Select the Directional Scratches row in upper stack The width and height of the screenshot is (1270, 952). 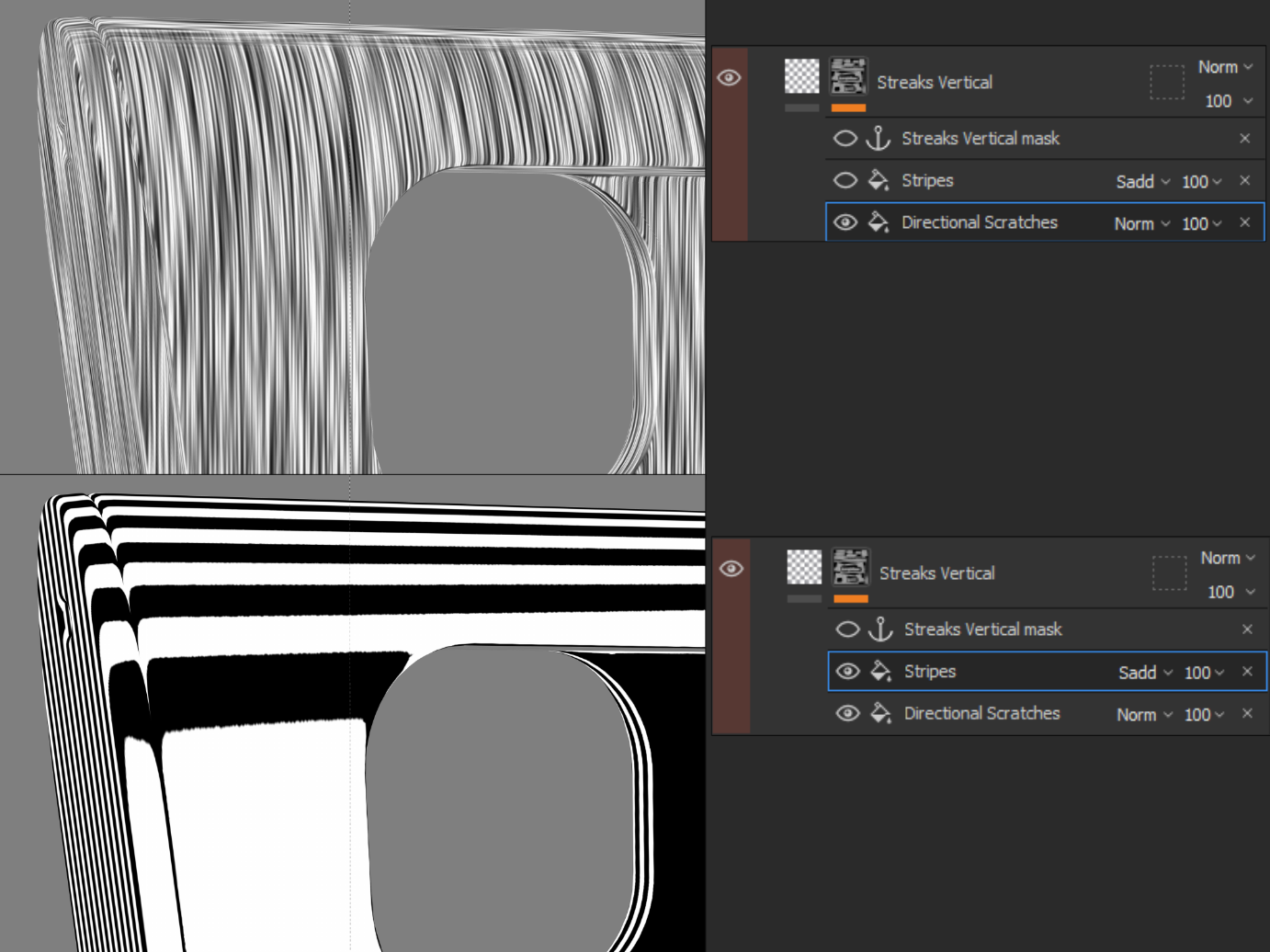(1045, 222)
